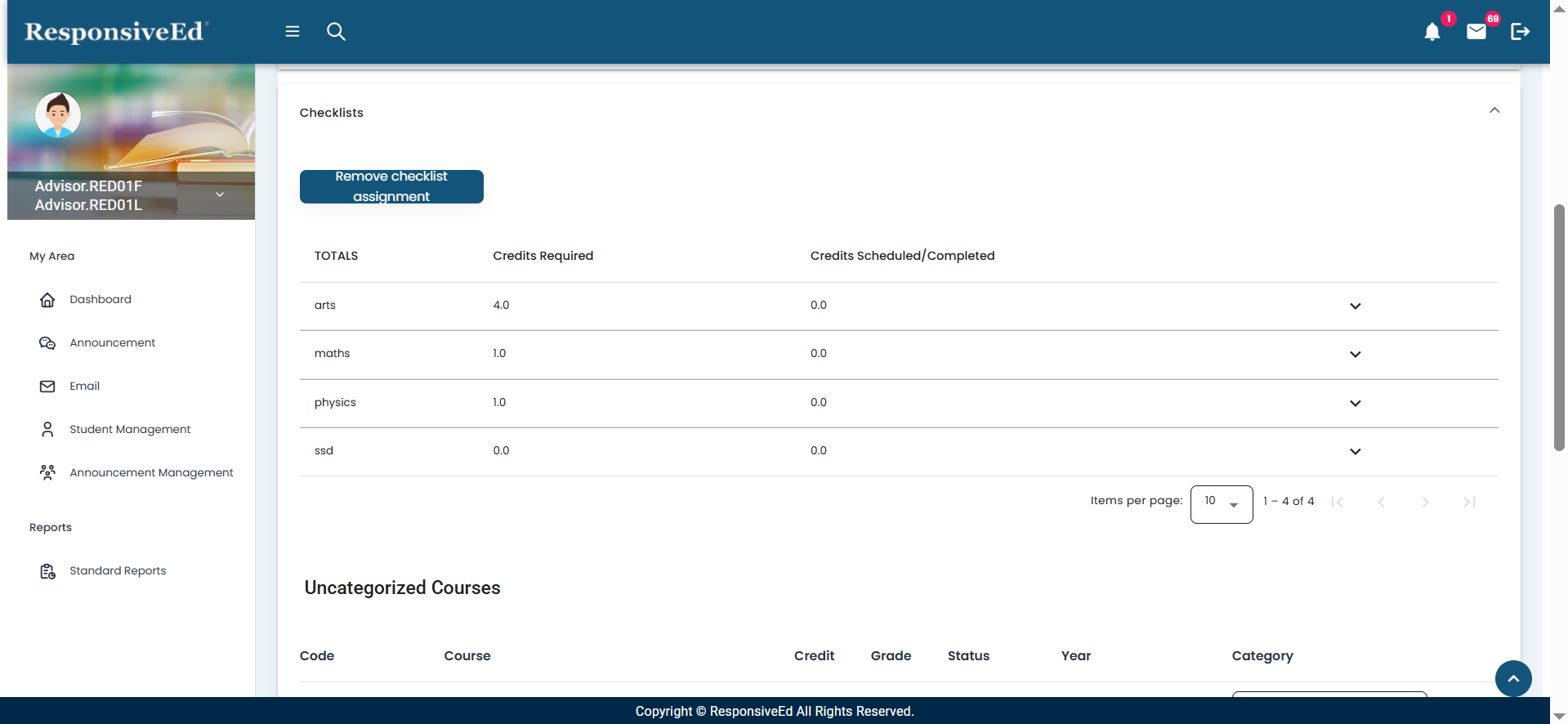Expand the physics checklist row
1568x724 pixels.
1355,403
